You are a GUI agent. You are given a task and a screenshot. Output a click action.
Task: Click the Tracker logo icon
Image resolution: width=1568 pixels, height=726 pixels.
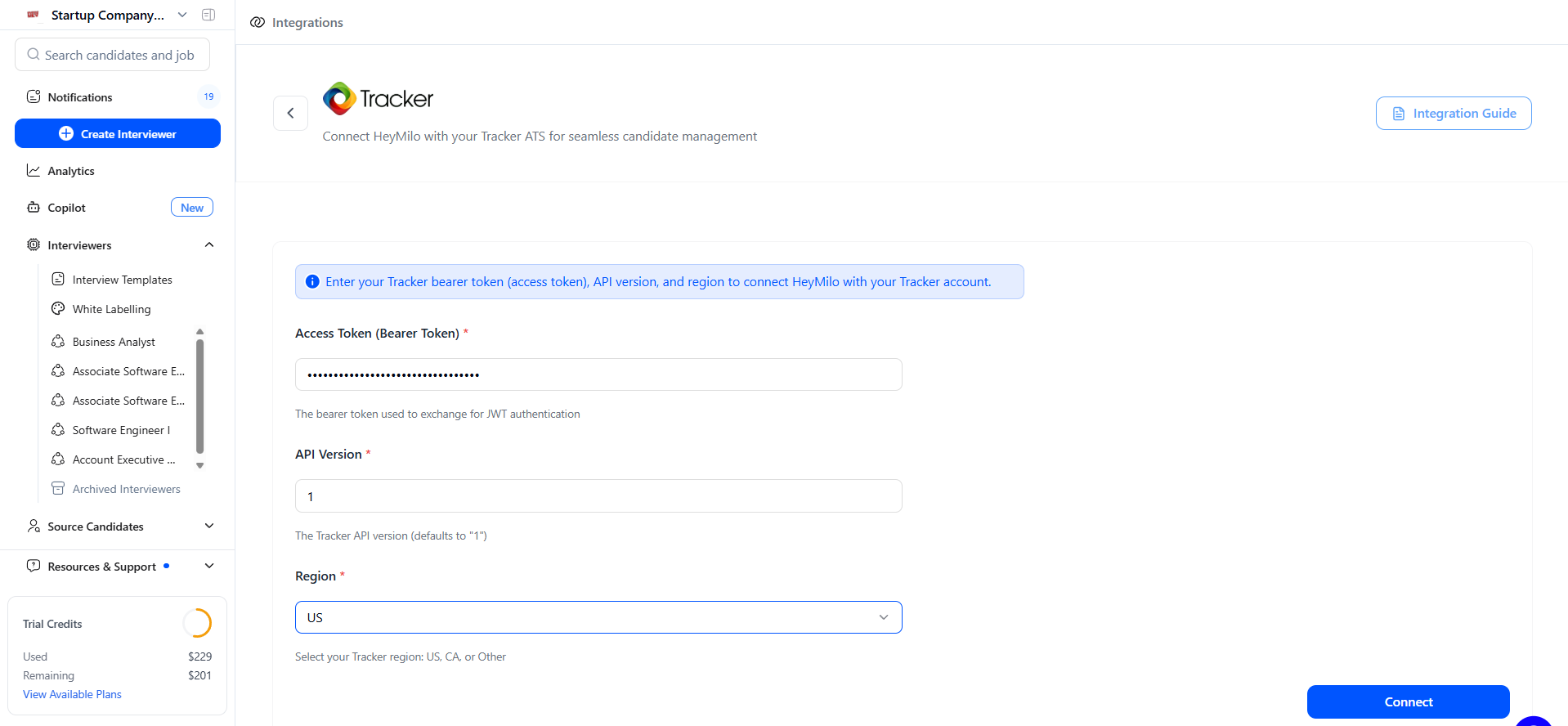(x=339, y=99)
